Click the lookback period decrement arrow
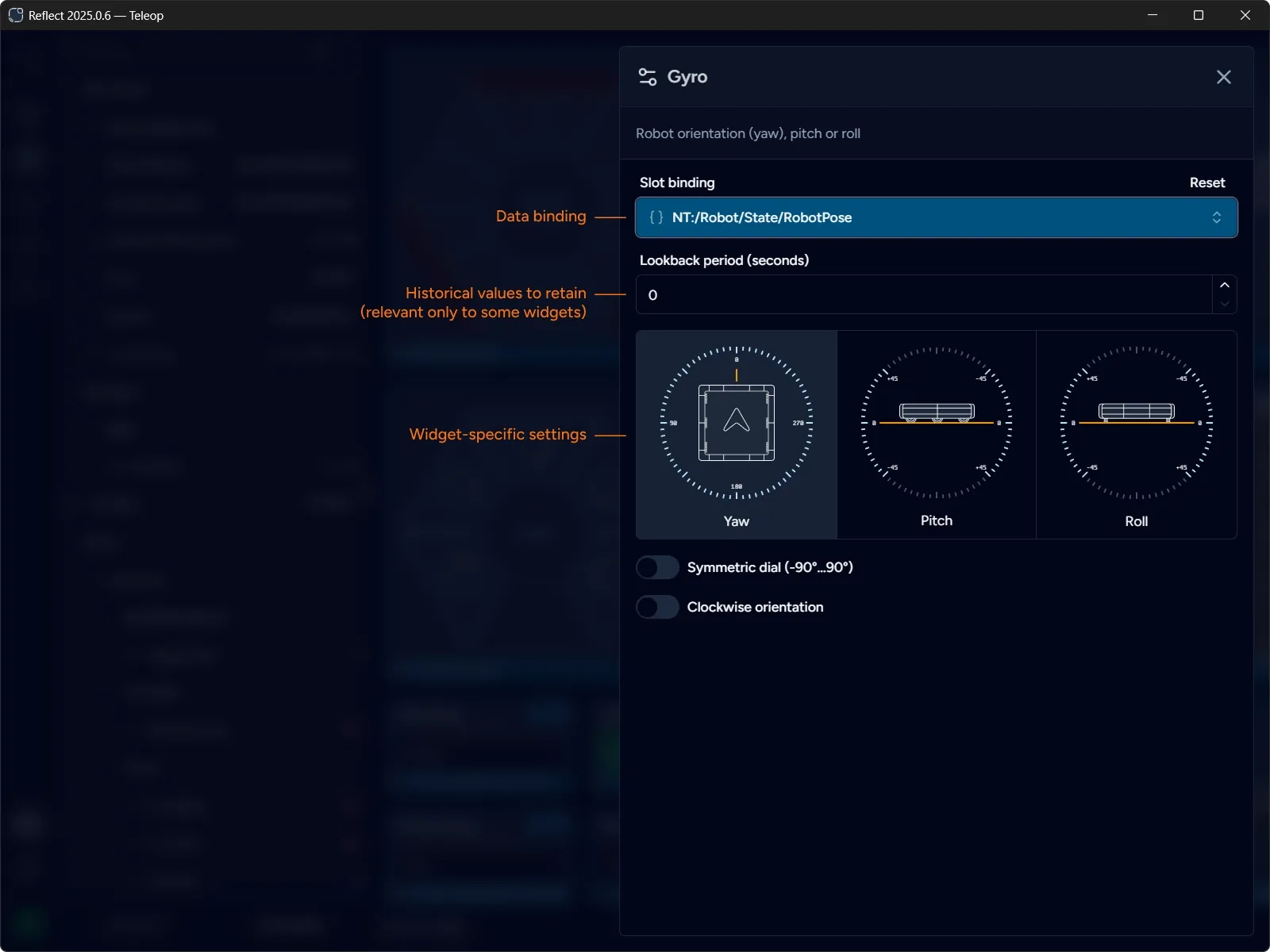 click(x=1224, y=305)
